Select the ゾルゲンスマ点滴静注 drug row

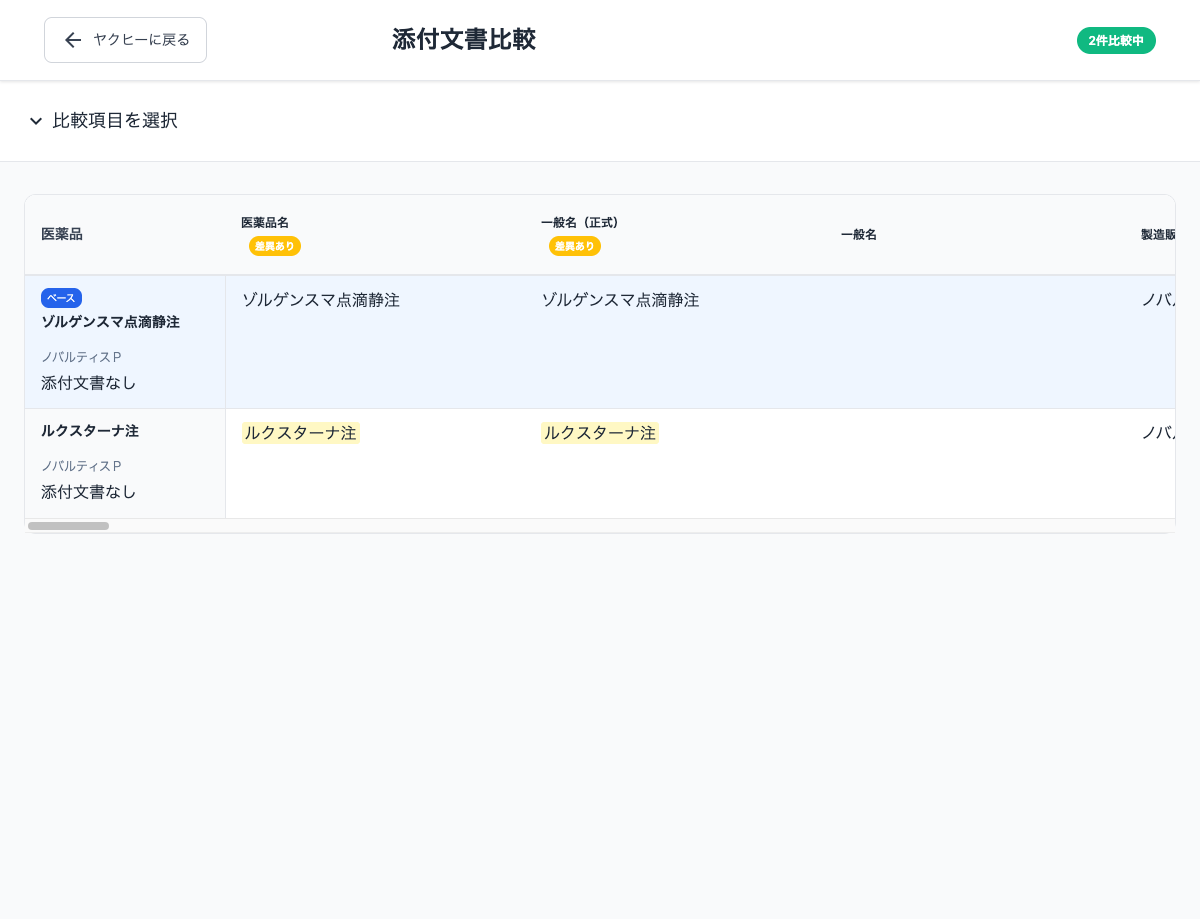111,322
